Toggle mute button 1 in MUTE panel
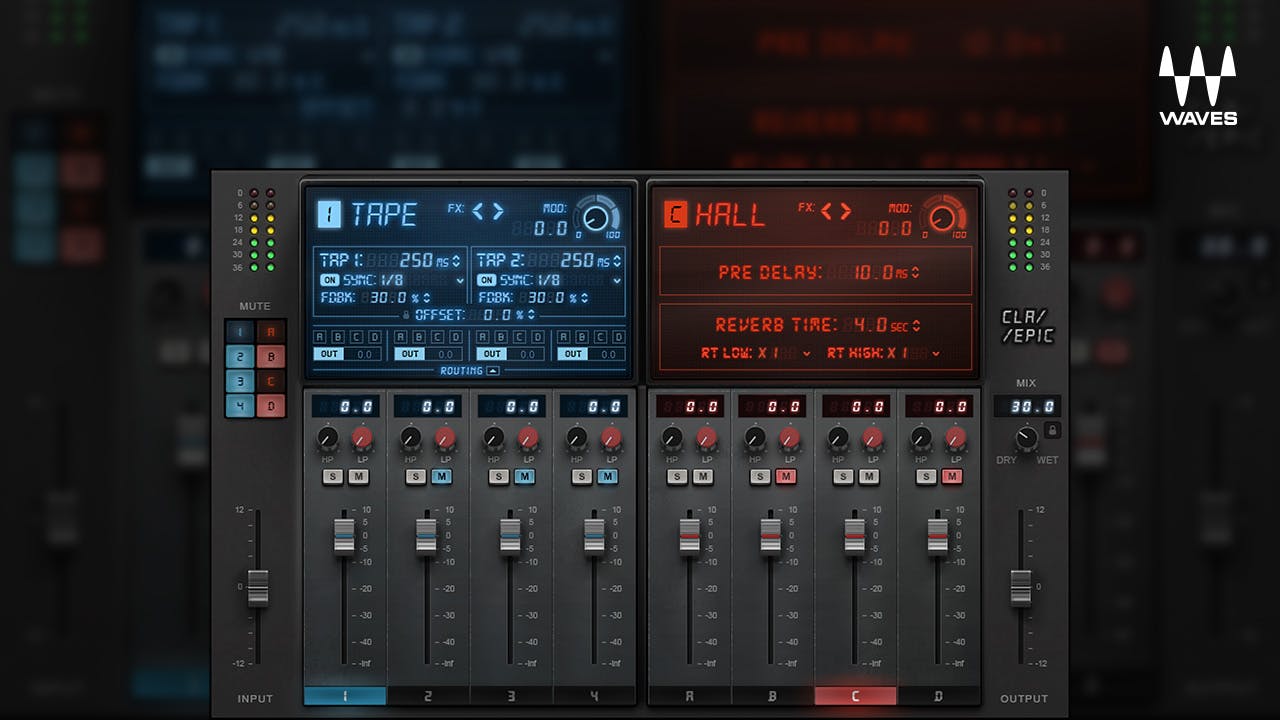Screen dimensions: 1280x720 [240, 332]
